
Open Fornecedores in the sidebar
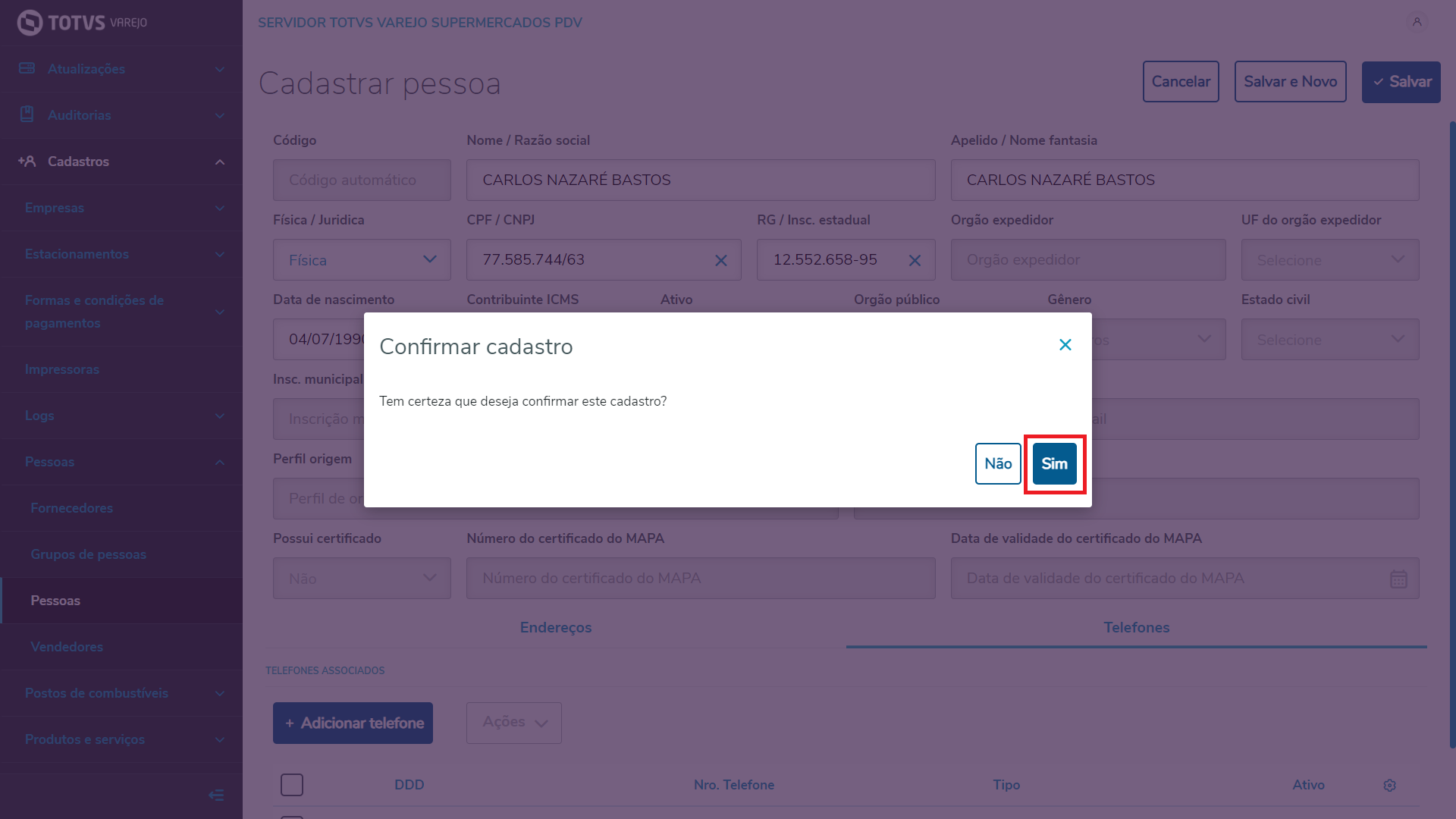coord(72,508)
